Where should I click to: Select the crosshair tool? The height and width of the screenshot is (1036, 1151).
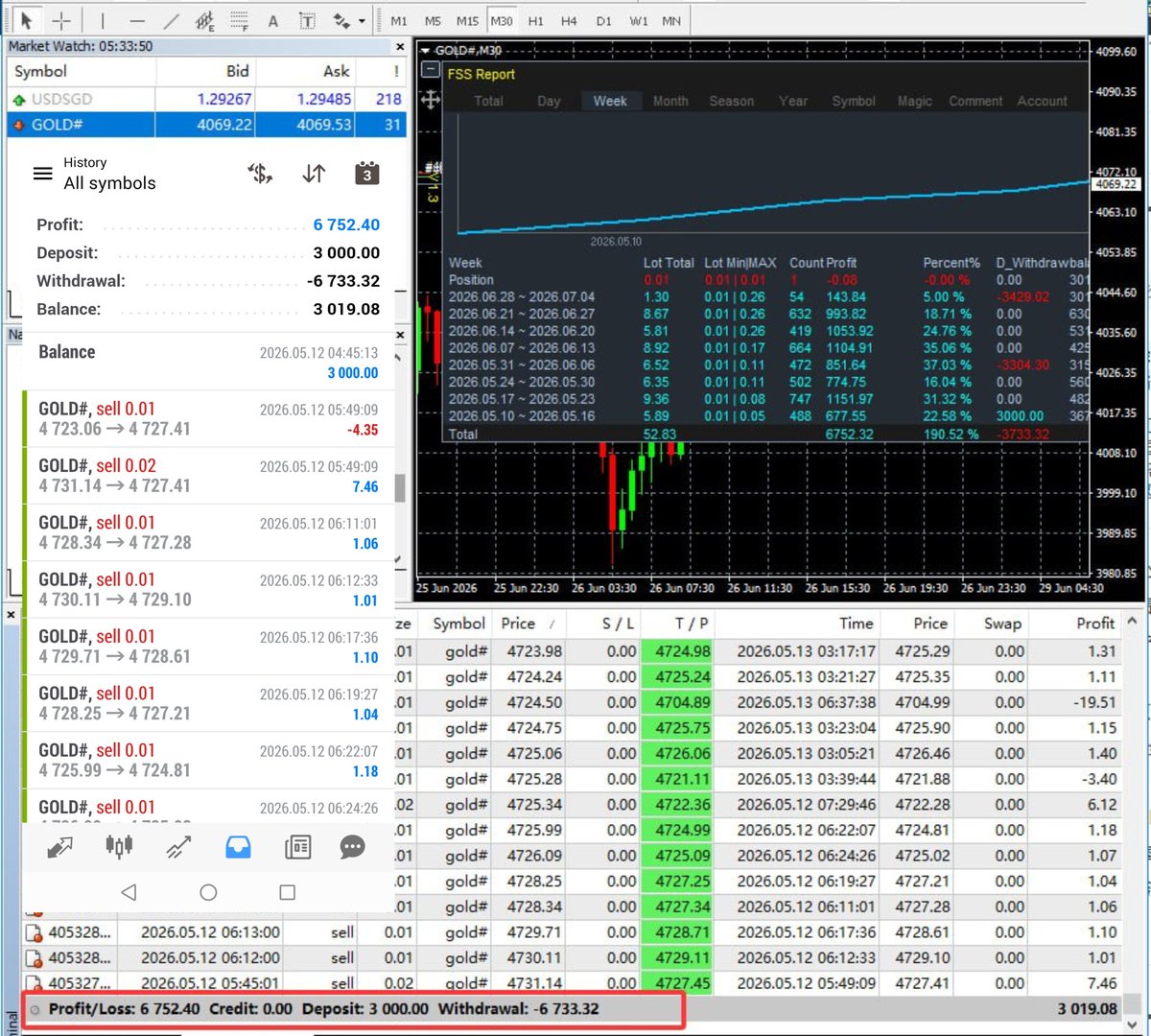[x=61, y=20]
